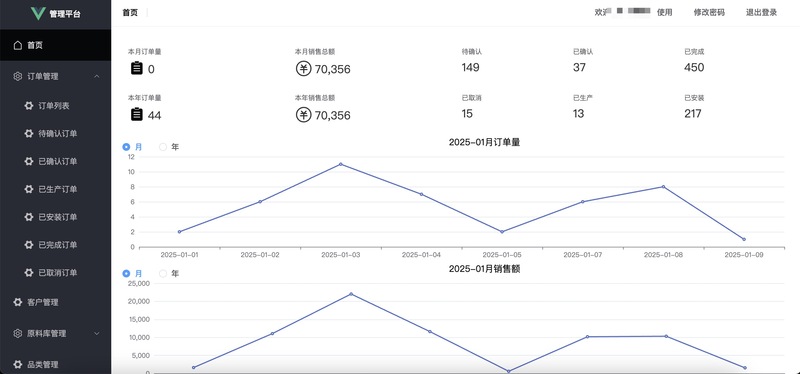Select 年 radio for order volume chart

point(163,147)
